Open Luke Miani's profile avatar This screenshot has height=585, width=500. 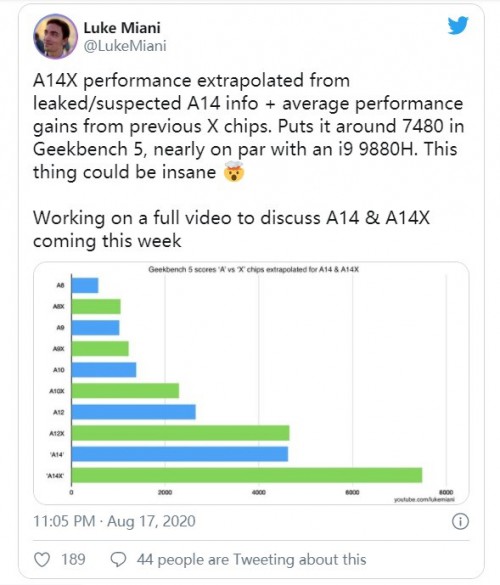click(x=55, y=37)
